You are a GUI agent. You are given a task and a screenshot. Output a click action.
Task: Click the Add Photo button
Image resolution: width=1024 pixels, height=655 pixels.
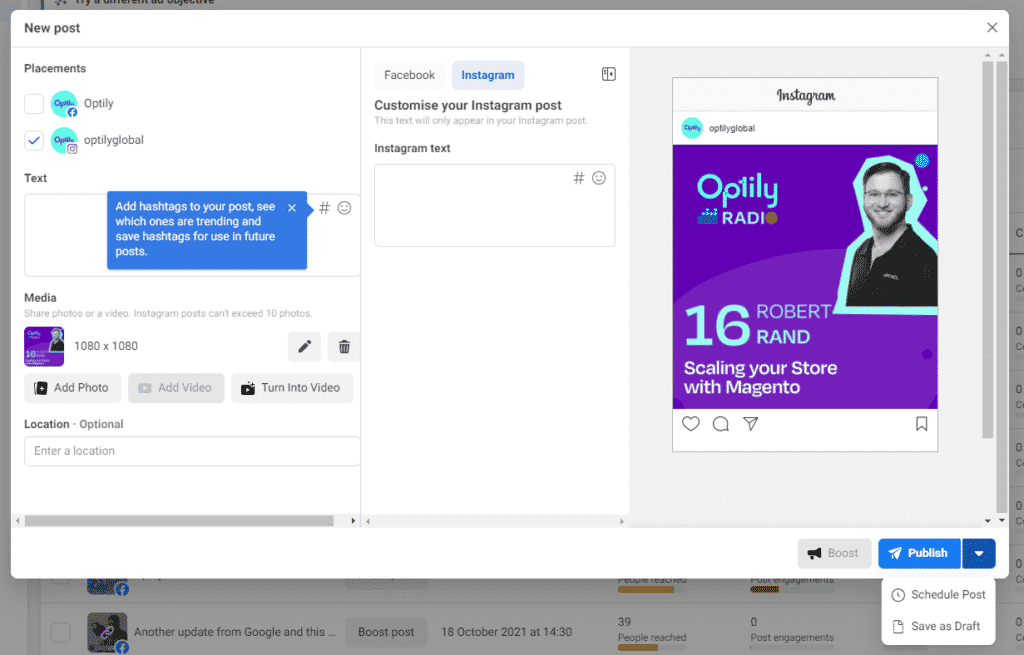pos(72,388)
